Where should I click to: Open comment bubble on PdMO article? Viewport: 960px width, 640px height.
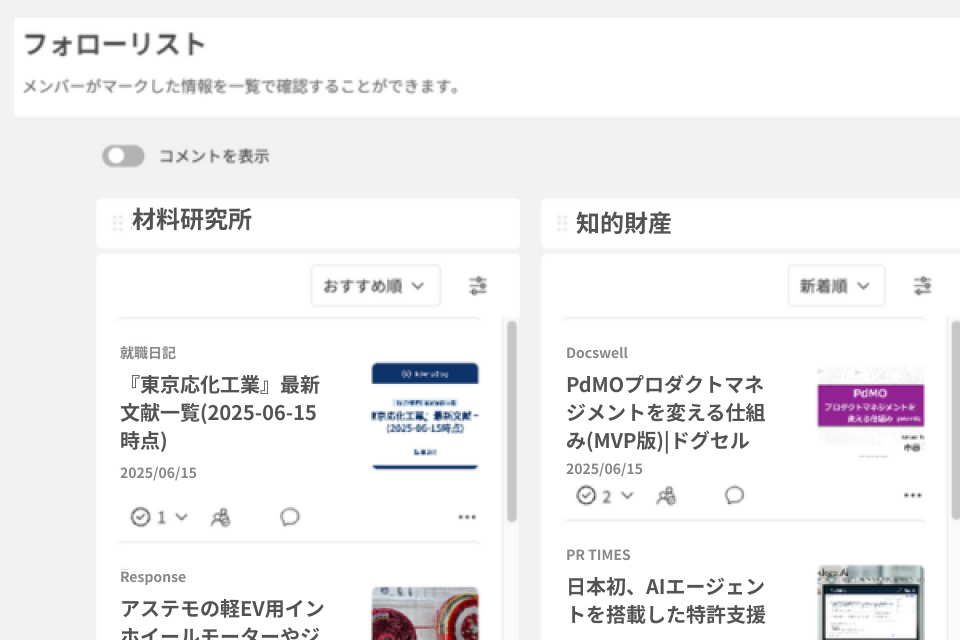tap(734, 495)
